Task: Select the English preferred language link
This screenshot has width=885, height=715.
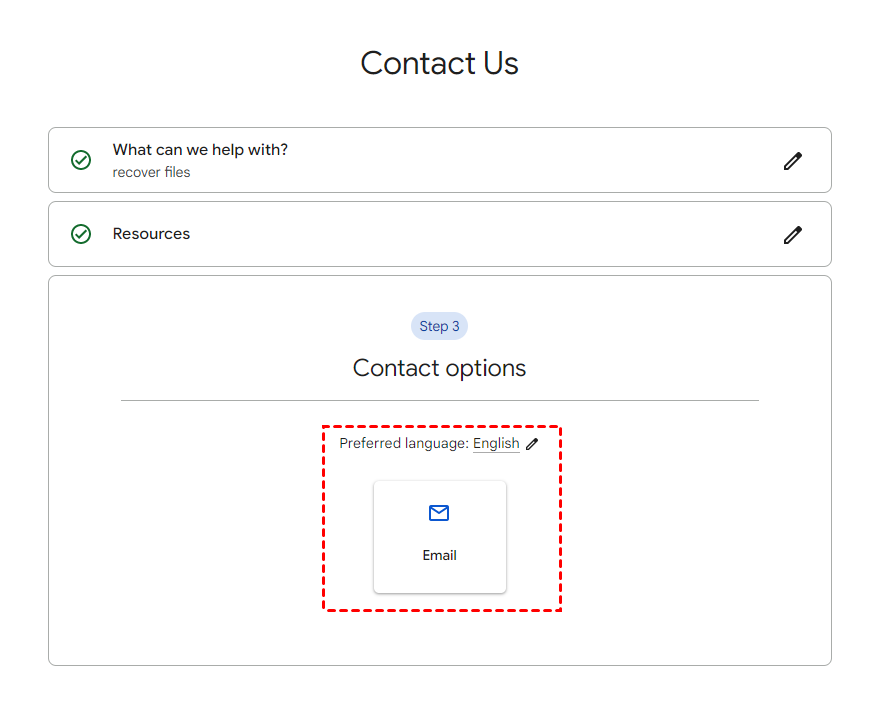Action: (x=496, y=443)
